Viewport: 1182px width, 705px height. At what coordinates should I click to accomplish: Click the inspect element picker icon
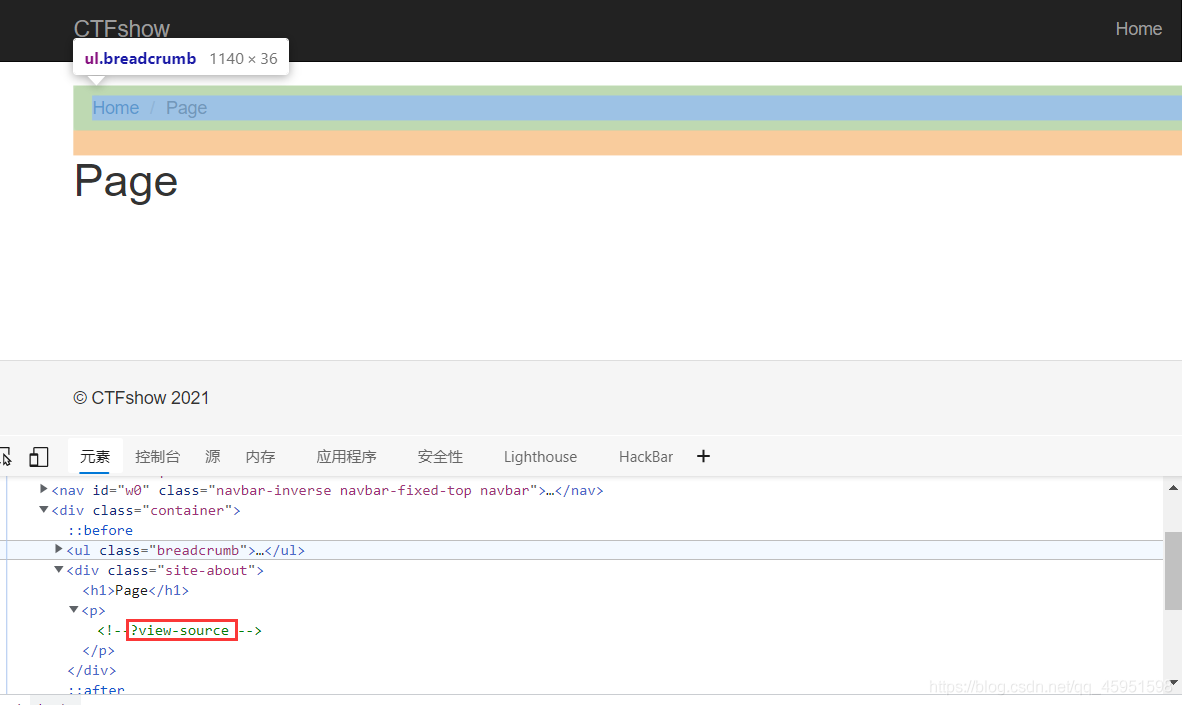coord(5,457)
